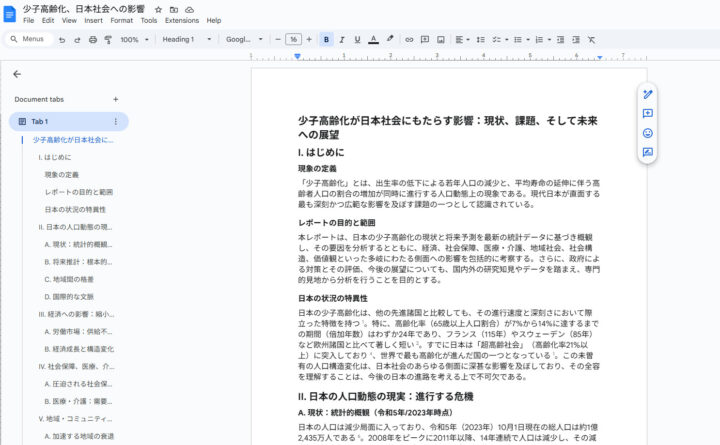This screenshot has height=445, width=720.
Task: Select Tab 1 in sidebar
Action: click(68, 121)
